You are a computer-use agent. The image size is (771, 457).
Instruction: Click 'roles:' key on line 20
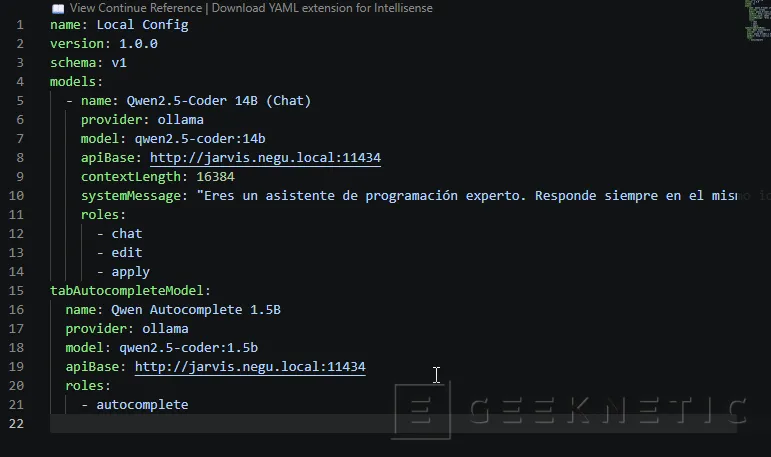(x=88, y=386)
